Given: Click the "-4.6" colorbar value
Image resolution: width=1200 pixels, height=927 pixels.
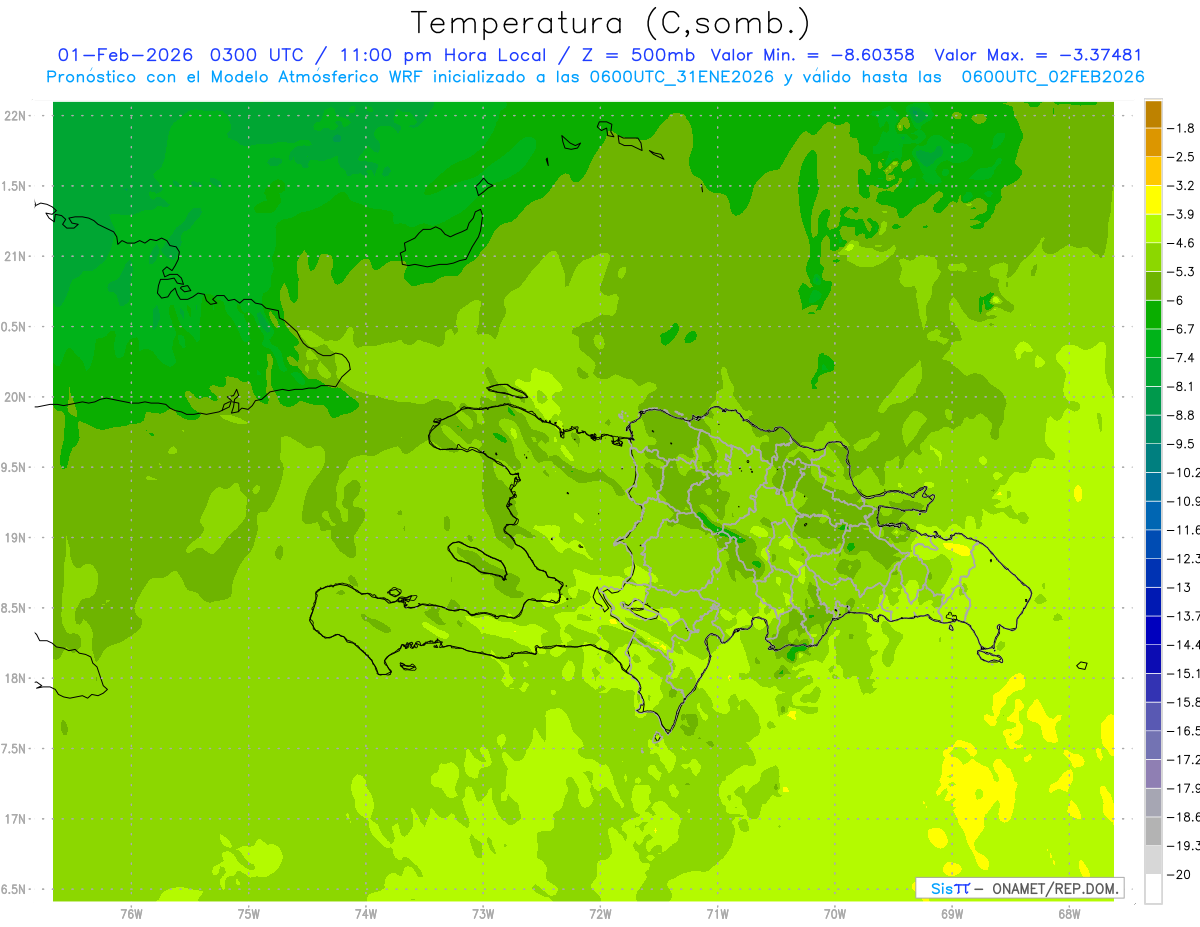Looking at the screenshot, I should pyautogui.click(x=1181, y=243).
